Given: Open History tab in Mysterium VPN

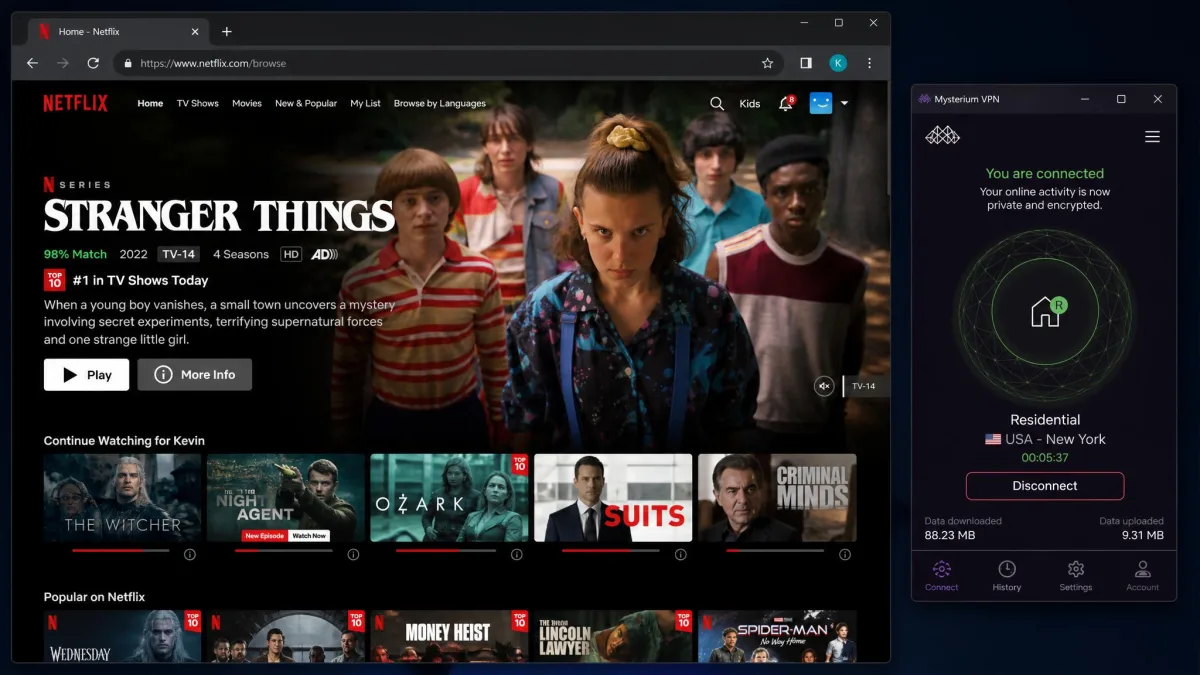Looking at the screenshot, I should point(1007,575).
